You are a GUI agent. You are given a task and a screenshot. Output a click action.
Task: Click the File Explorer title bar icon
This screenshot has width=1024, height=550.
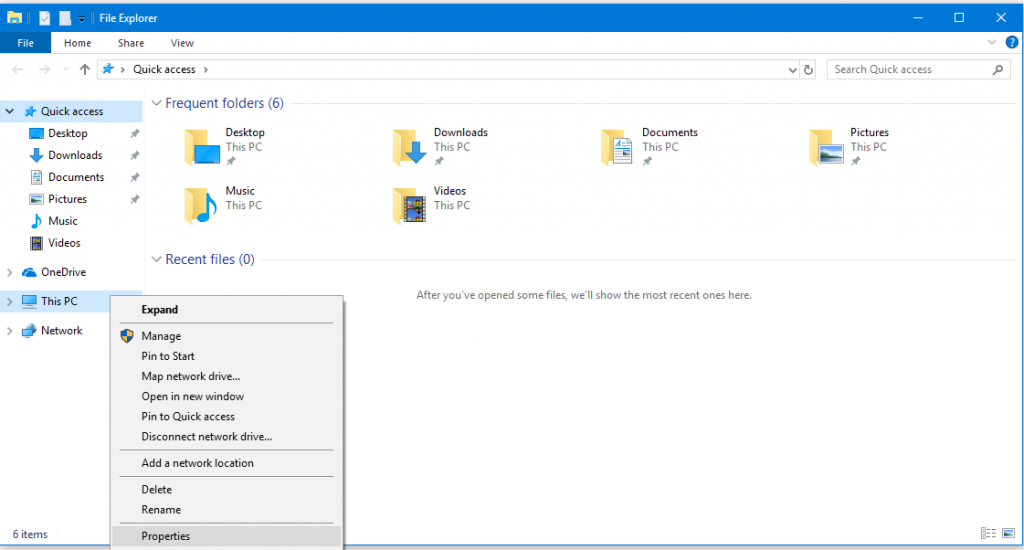(x=14, y=18)
